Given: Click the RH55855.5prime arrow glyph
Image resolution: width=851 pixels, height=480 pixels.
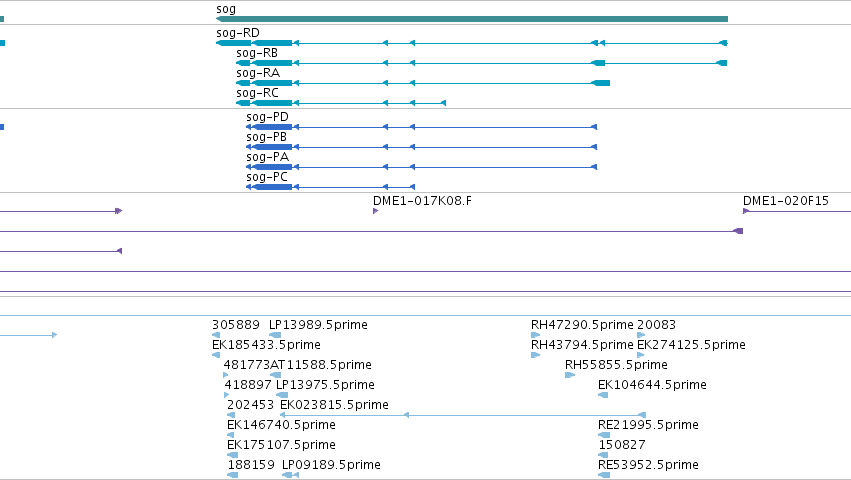Looking at the screenshot, I should 570,375.
